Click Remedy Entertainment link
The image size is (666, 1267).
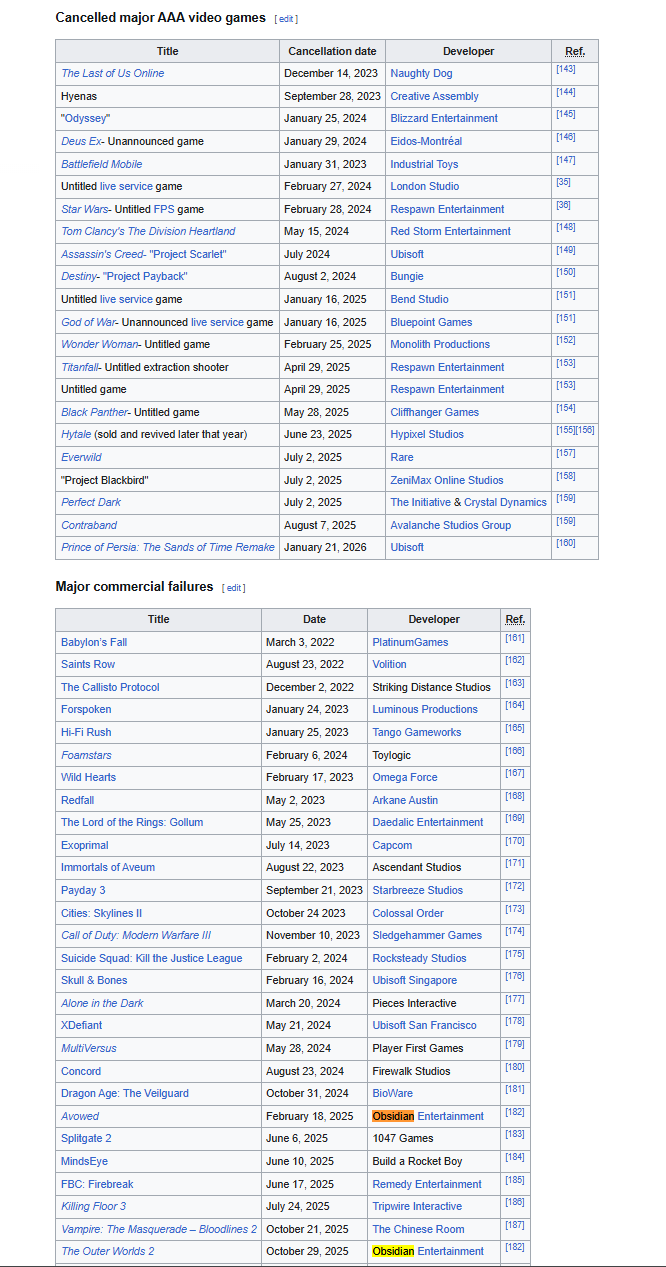click(427, 1184)
